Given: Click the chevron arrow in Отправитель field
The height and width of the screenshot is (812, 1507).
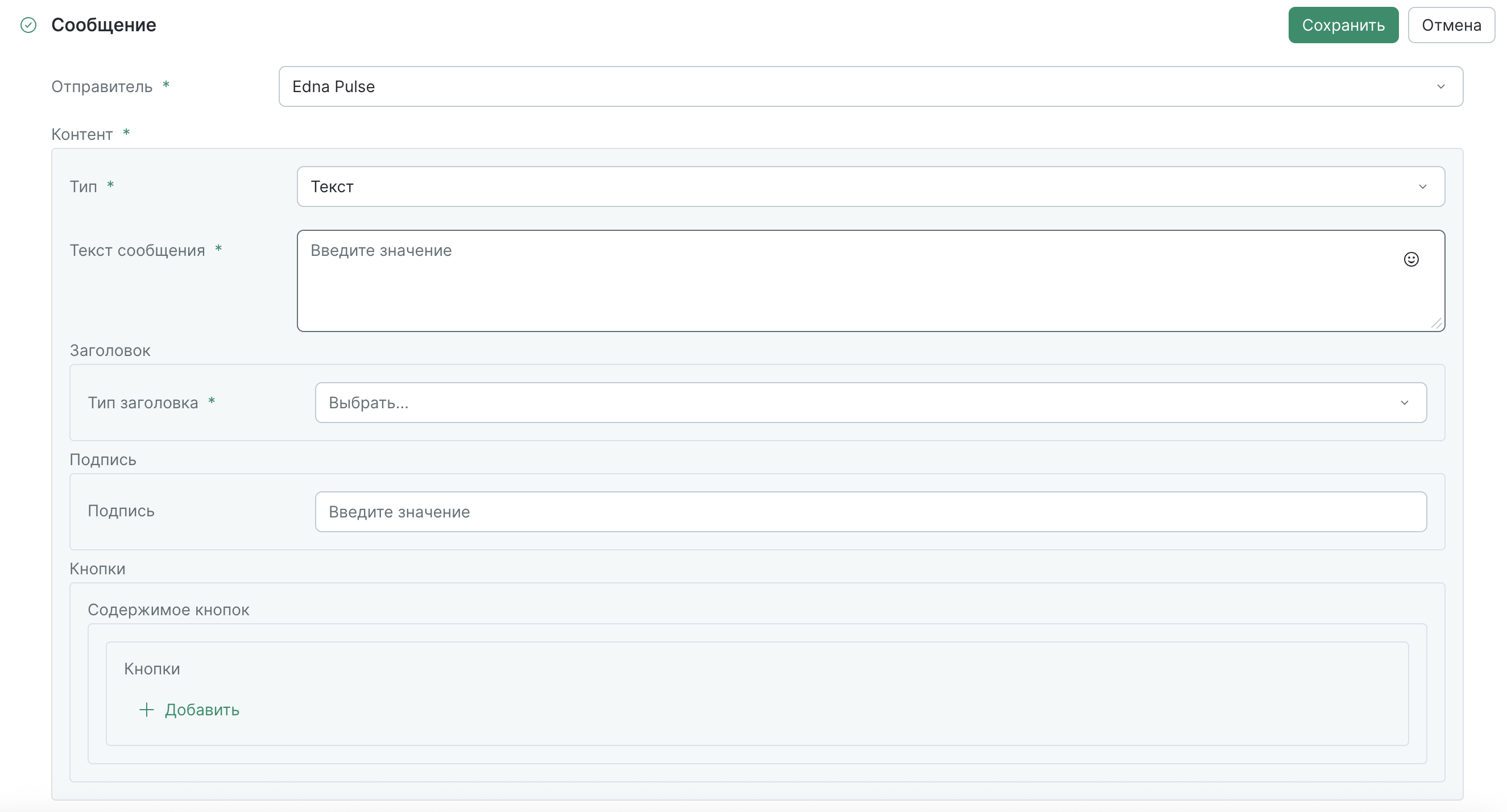Looking at the screenshot, I should pos(1440,86).
